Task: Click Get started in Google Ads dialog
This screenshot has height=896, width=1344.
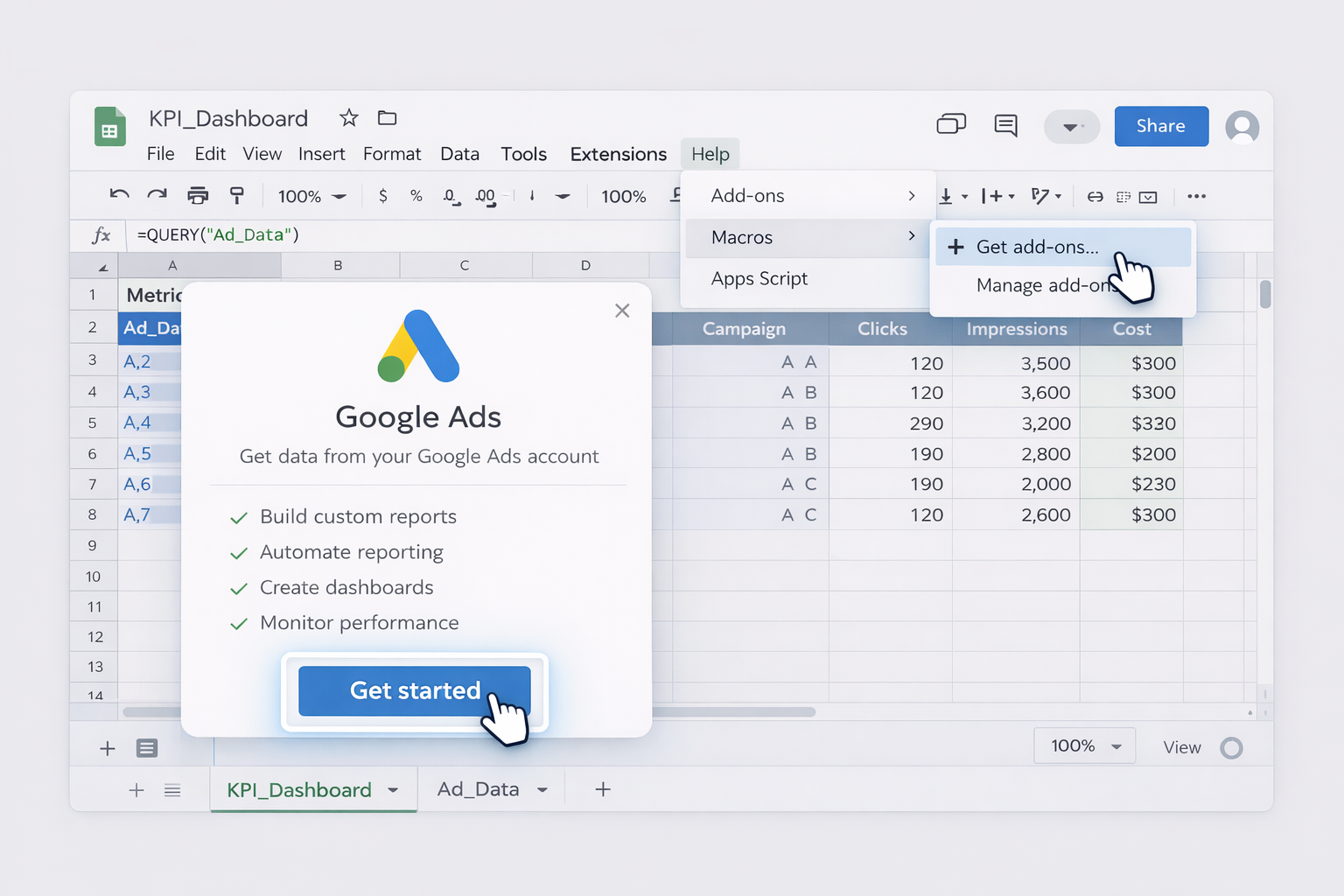Action: [415, 691]
